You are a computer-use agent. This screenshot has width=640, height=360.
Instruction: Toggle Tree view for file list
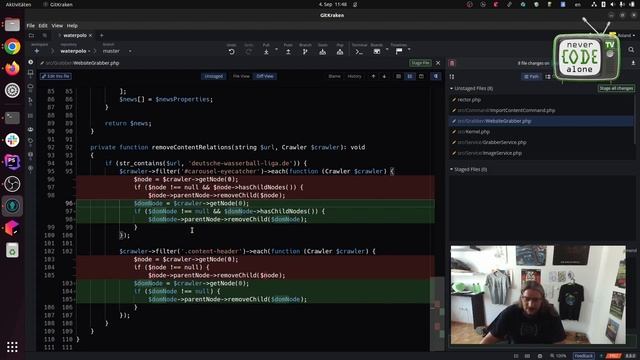(548, 76)
